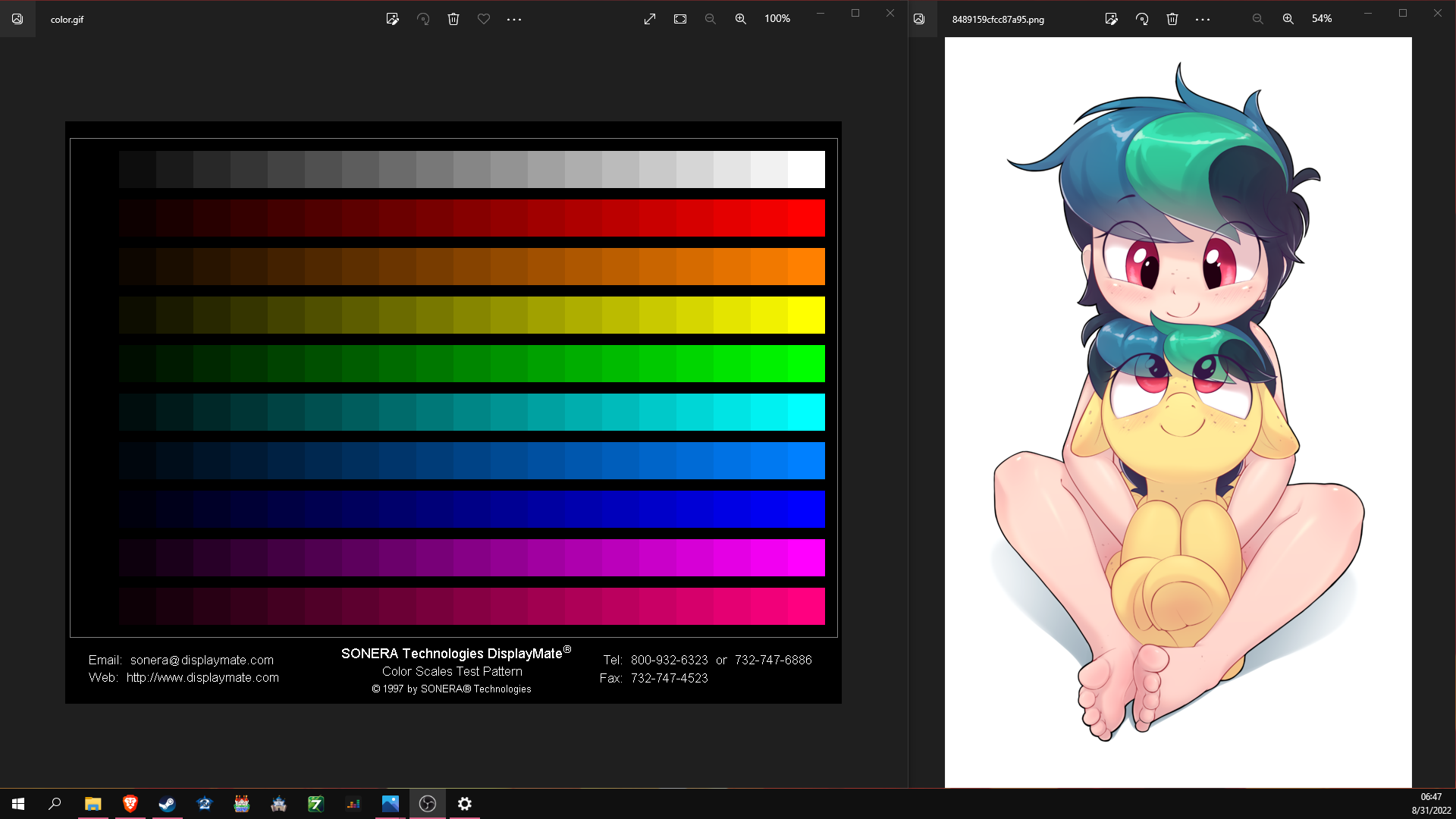Click the cartoon character image in right window
Viewport: 1456px width, 819px height.
click(x=1178, y=412)
